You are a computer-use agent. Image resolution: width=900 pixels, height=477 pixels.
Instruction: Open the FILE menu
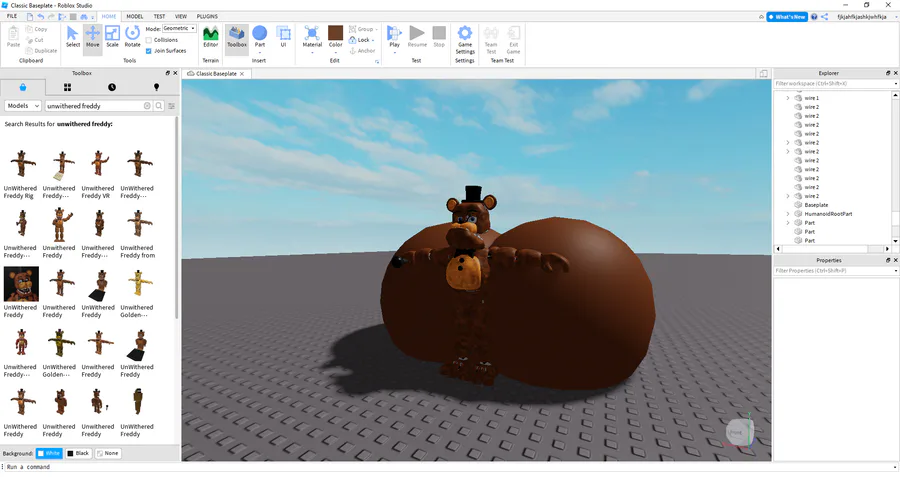pyautogui.click(x=11, y=17)
